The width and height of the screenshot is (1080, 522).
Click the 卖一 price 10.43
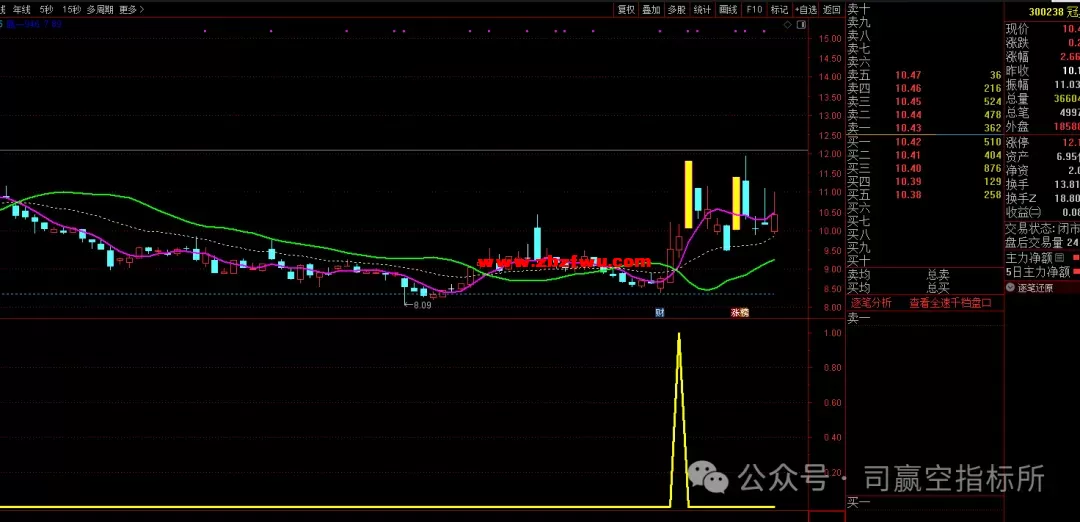908,128
